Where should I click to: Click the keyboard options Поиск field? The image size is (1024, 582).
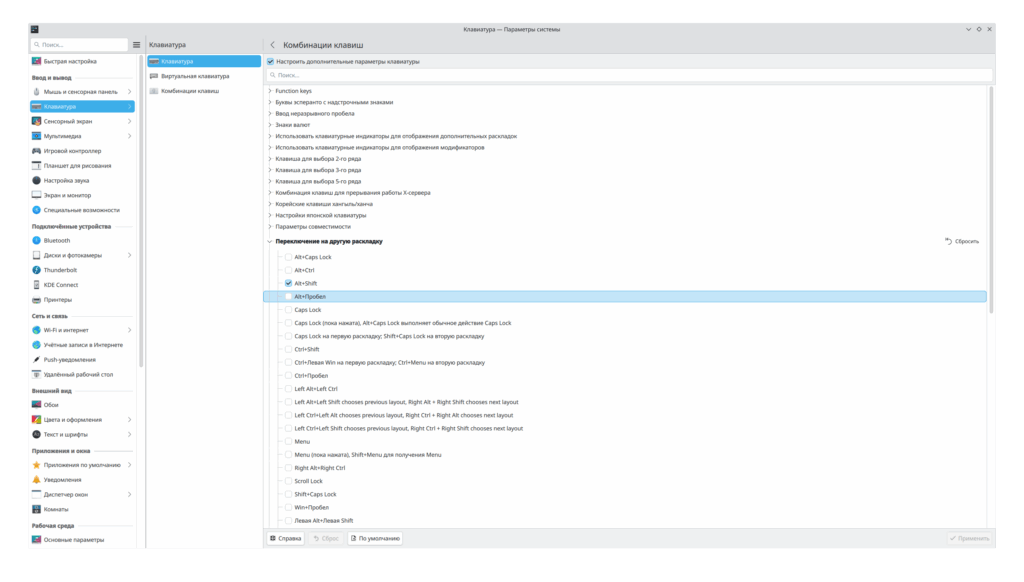(x=629, y=76)
